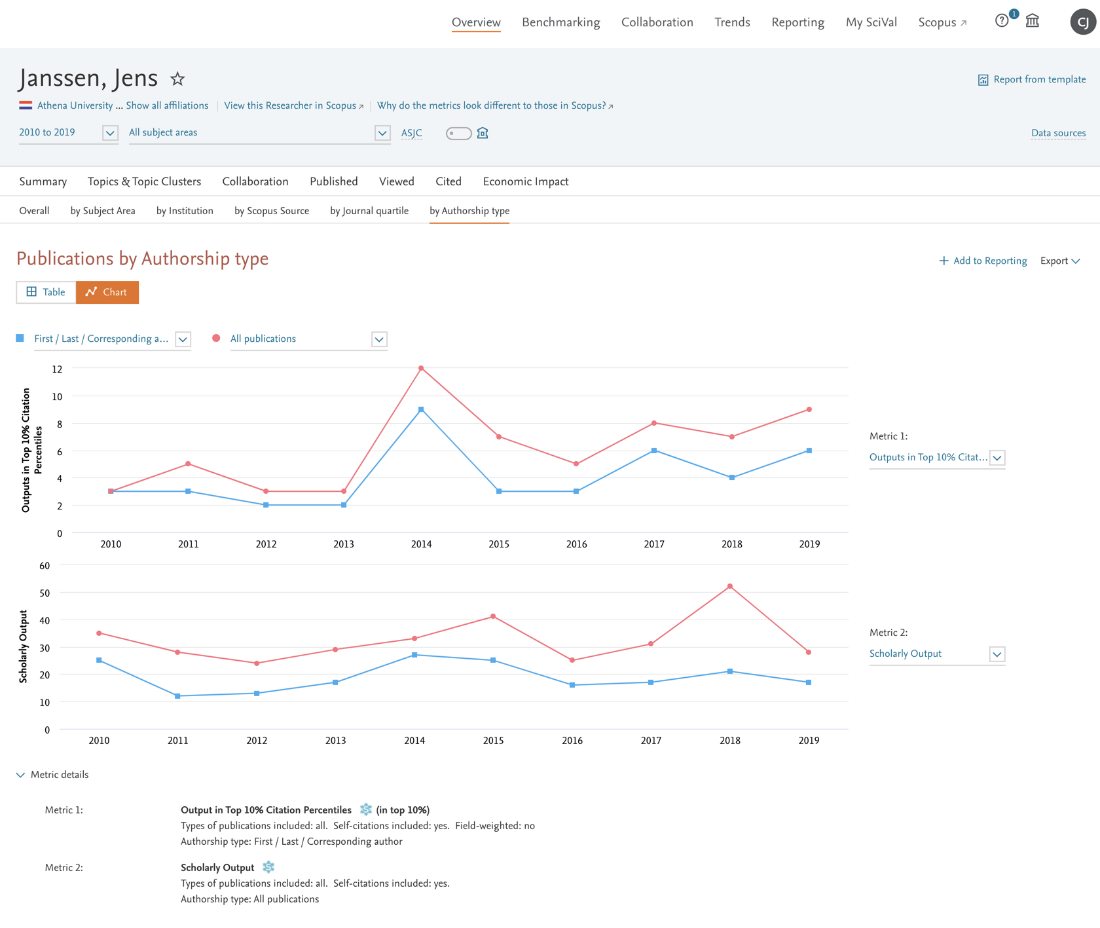Click the Data sources link

coord(1058,133)
